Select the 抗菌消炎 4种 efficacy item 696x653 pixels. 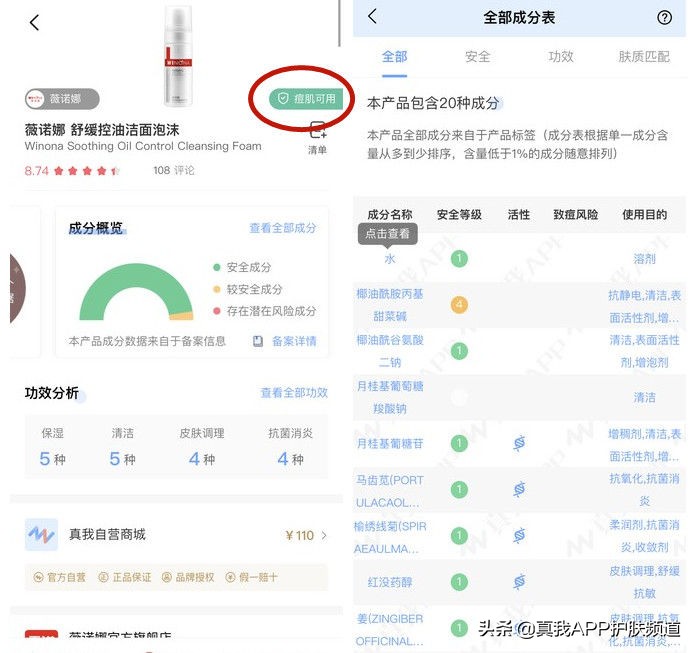tap(290, 447)
